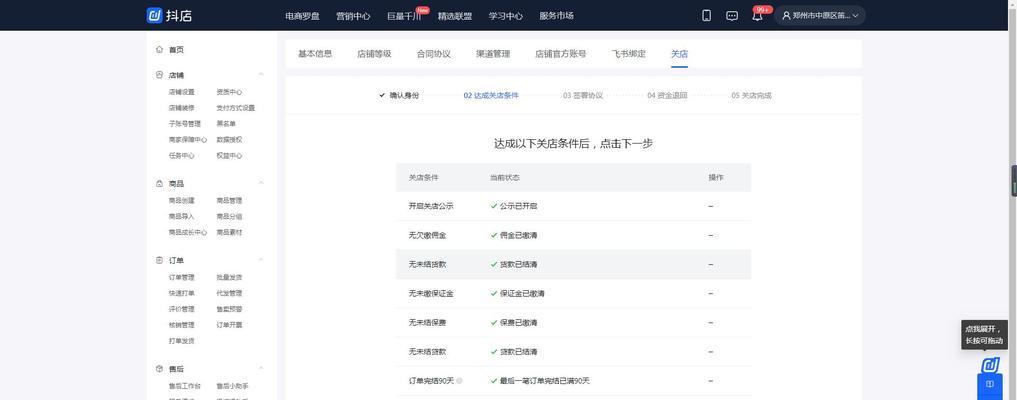Open the message chat icon in header
The height and width of the screenshot is (400, 1017).
point(732,16)
